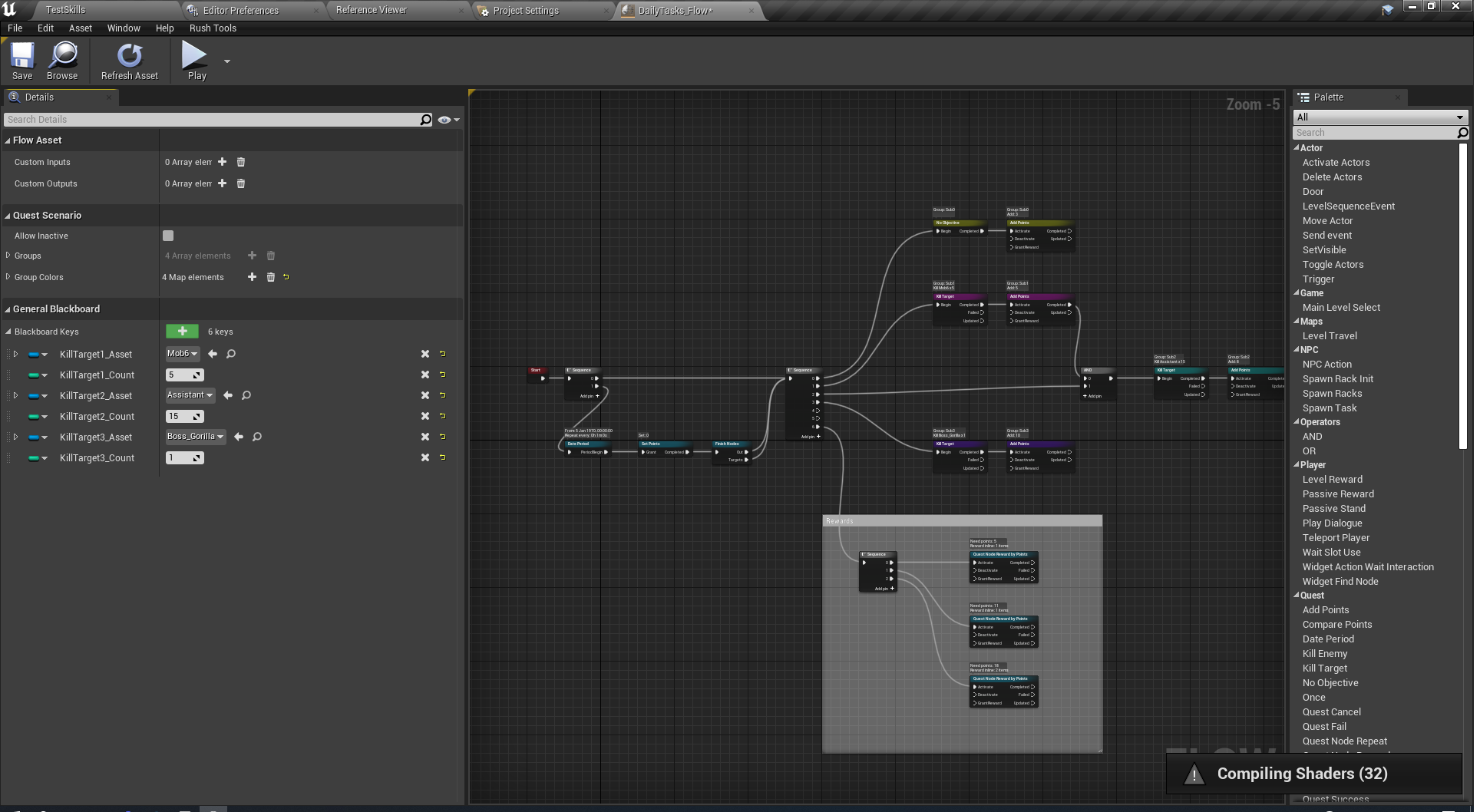This screenshot has width=1480, height=812.
Task: Collapse the Quest Scenario section
Action: pos(8,216)
